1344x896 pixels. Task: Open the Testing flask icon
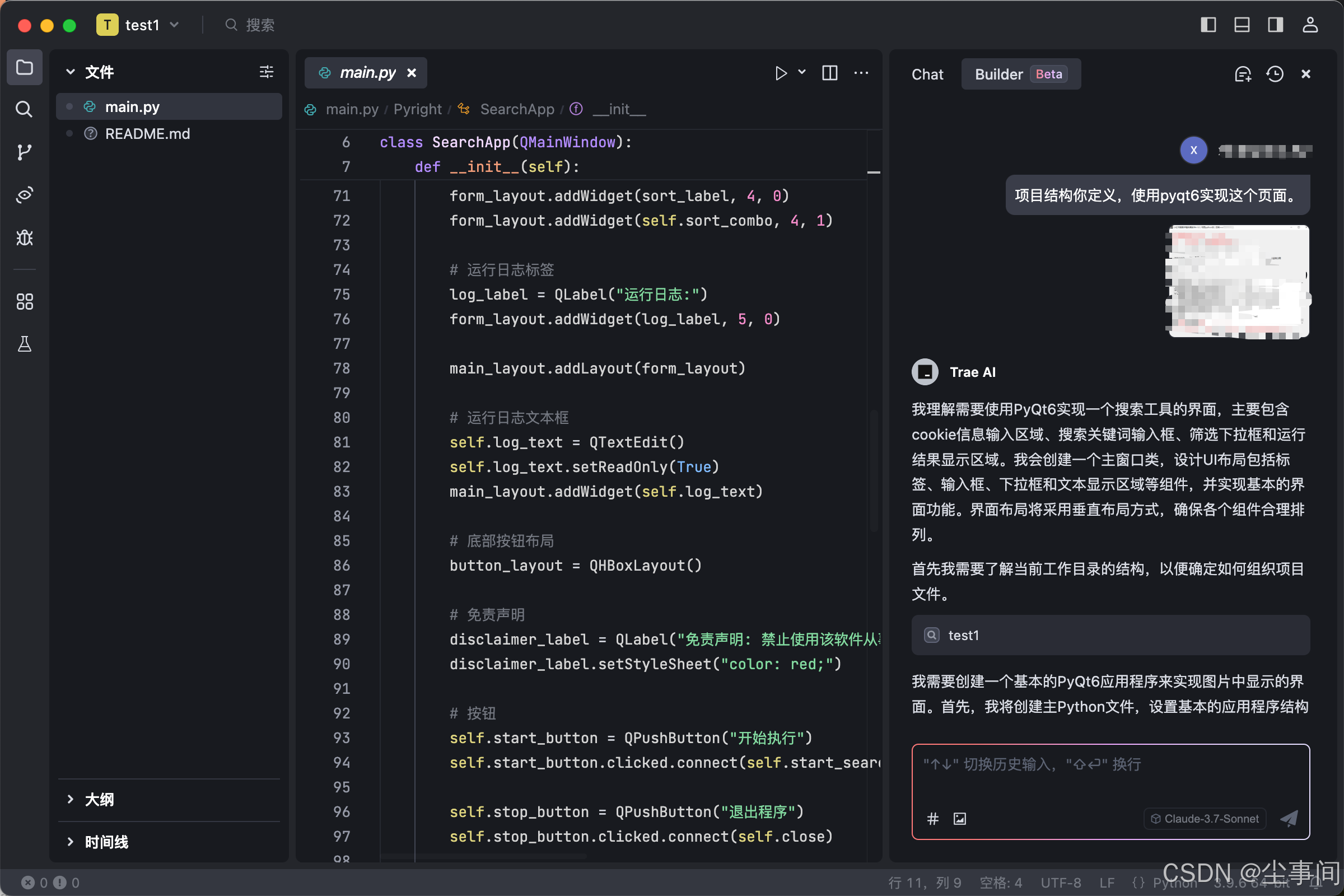pos(24,344)
